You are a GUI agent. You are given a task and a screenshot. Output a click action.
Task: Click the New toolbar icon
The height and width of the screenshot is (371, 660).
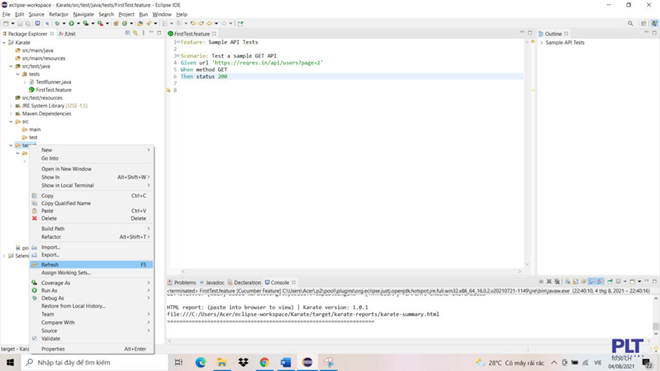[x=5, y=24]
